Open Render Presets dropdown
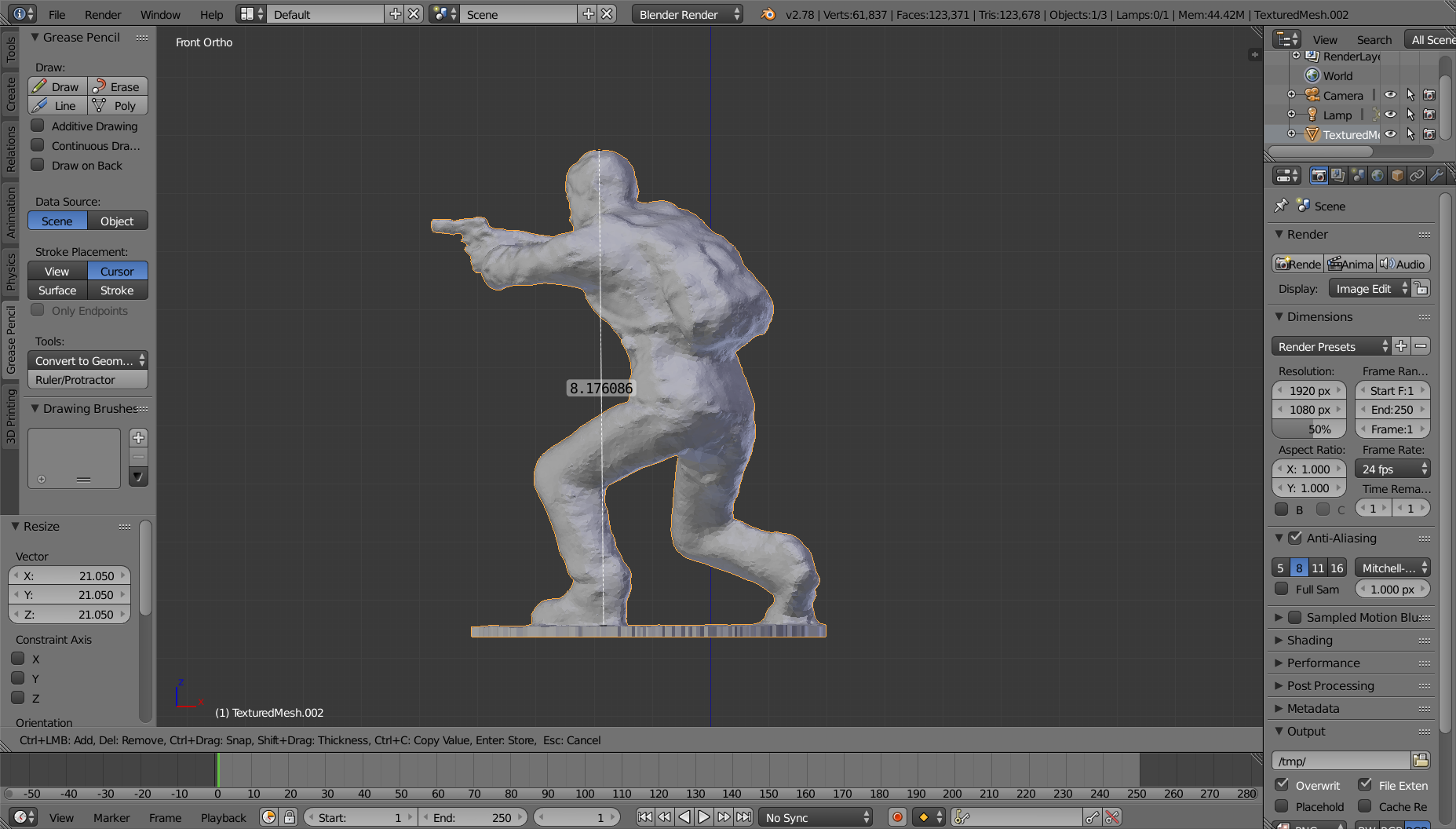Screen dimensions: 1456x829 coord(1331,346)
